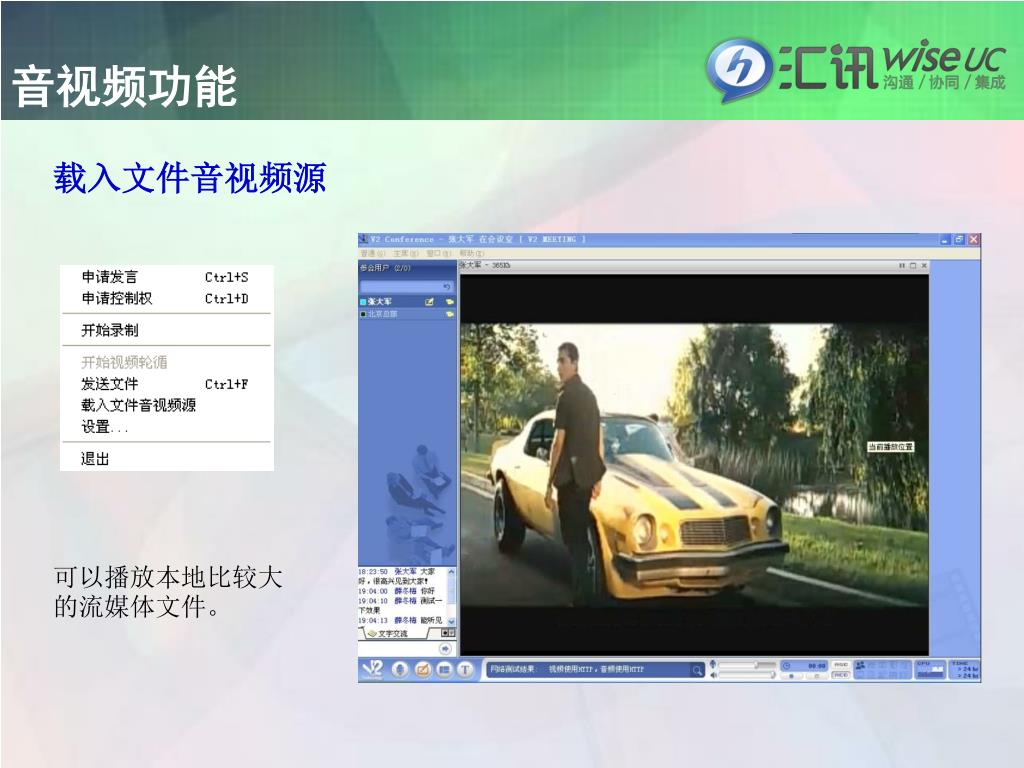Click the CPU usage meter
1024x768 pixels.
pyautogui.click(x=931, y=669)
